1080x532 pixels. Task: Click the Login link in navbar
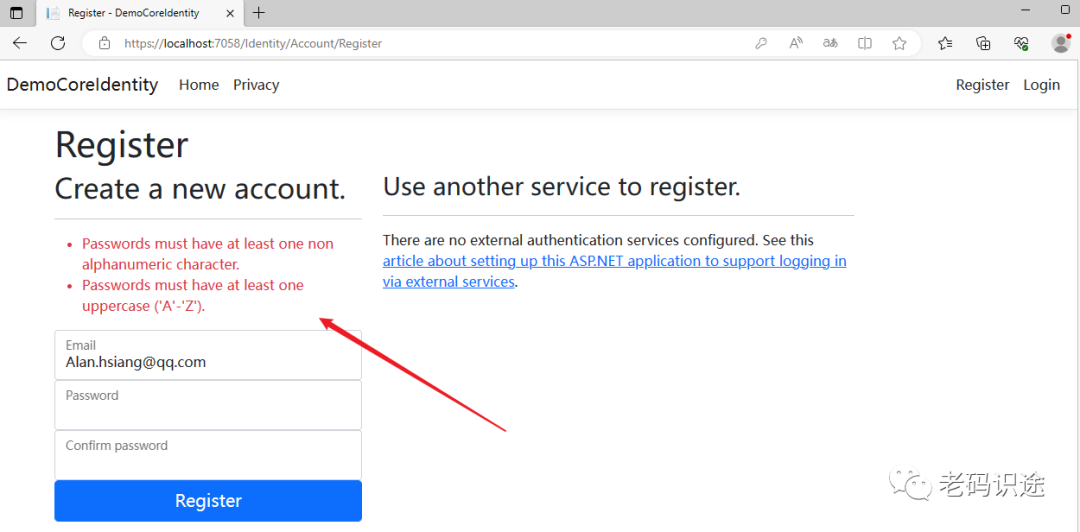pyautogui.click(x=1041, y=85)
